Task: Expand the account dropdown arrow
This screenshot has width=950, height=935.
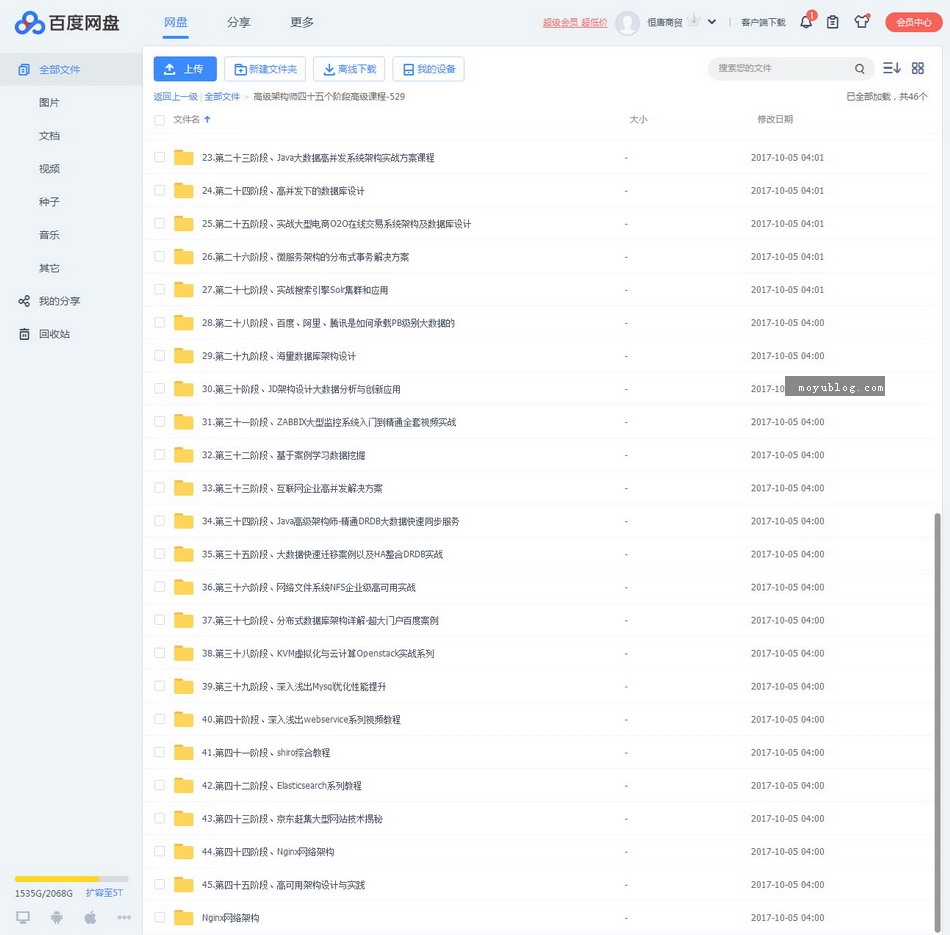Action: coord(712,22)
